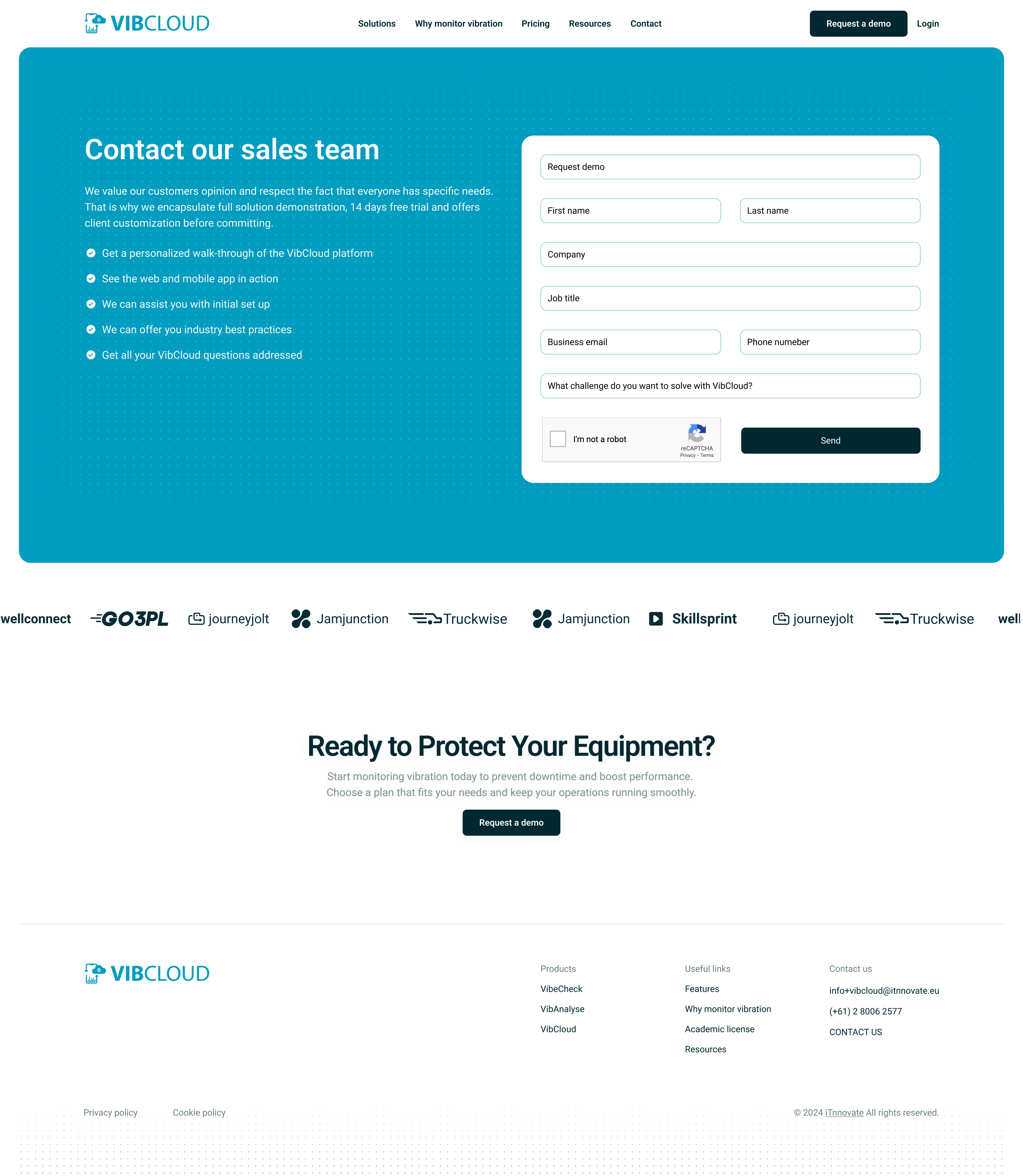Click the 'Privacy policy' link in the footer

tap(110, 1112)
